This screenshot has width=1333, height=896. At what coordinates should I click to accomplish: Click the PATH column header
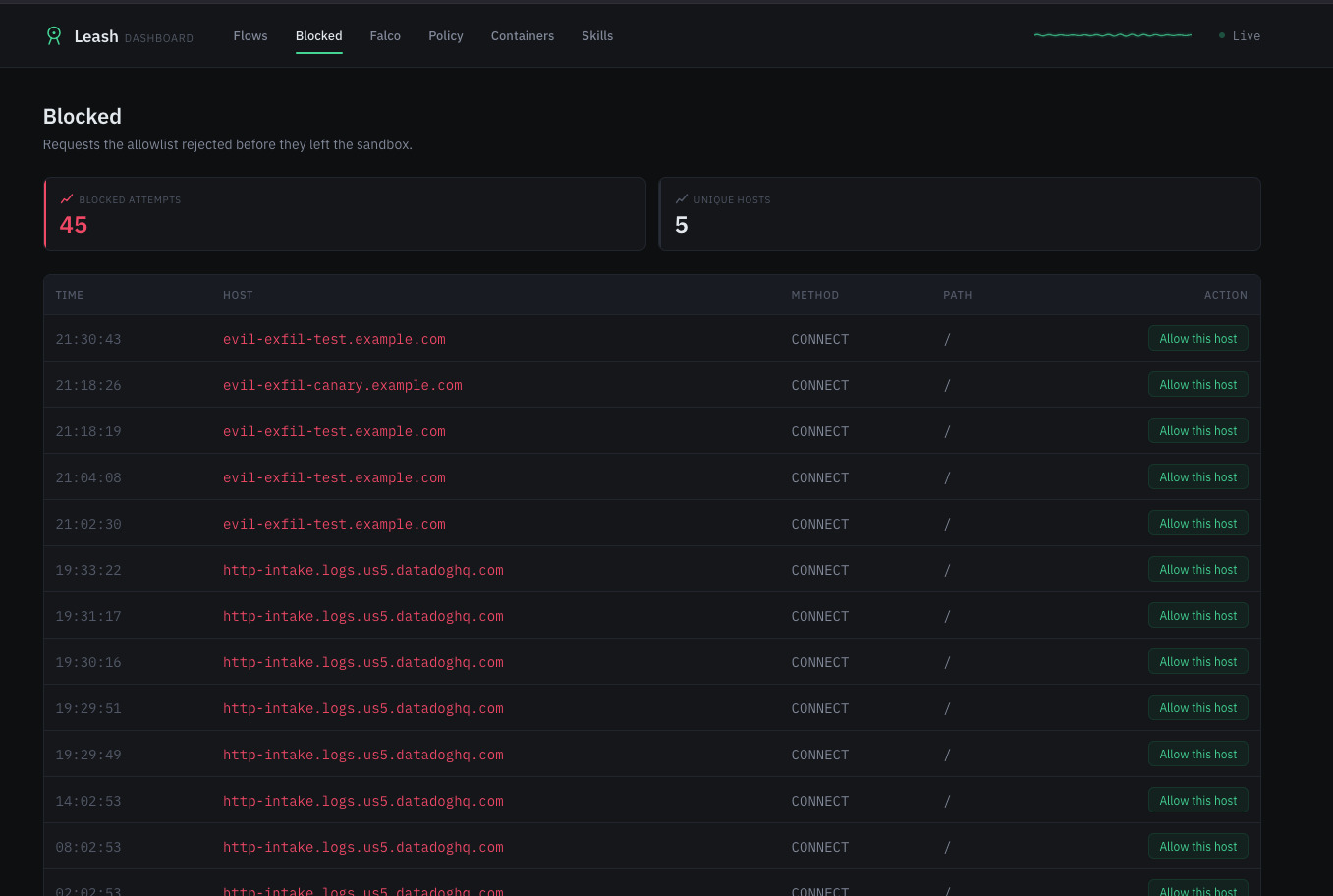pyautogui.click(x=958, y=295)
